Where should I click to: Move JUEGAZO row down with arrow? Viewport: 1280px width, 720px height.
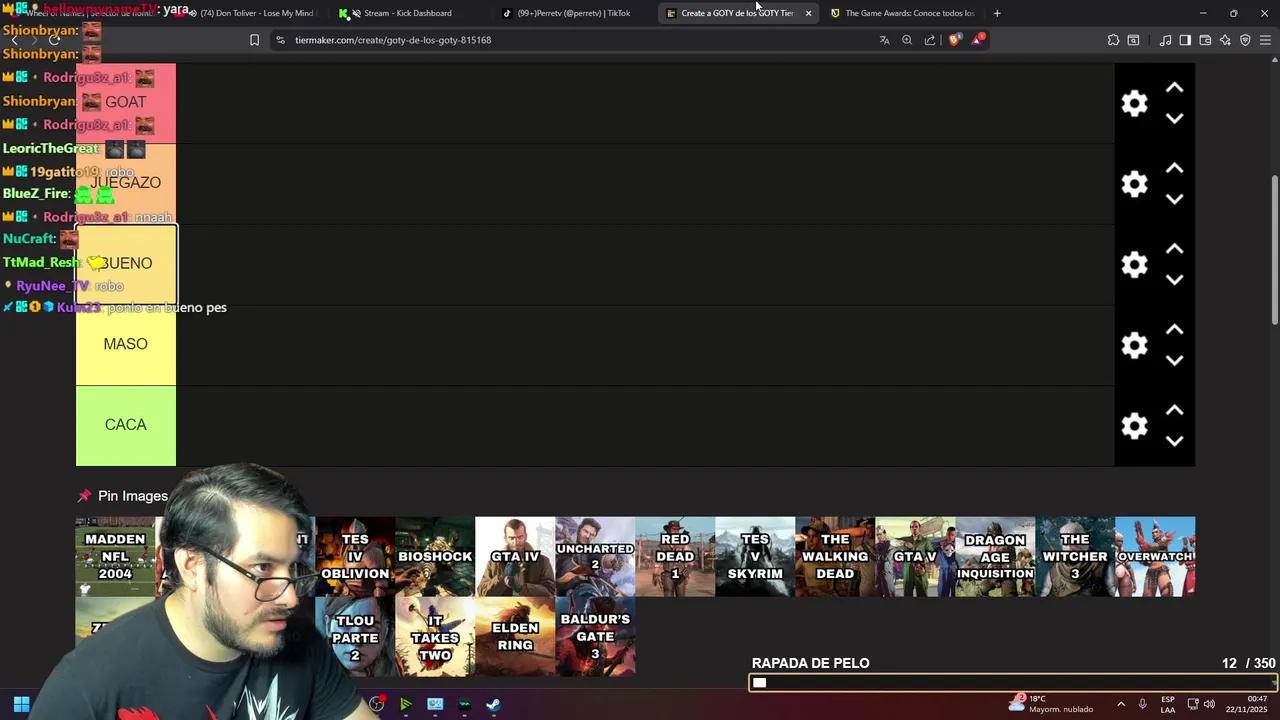click(1174, 199)
